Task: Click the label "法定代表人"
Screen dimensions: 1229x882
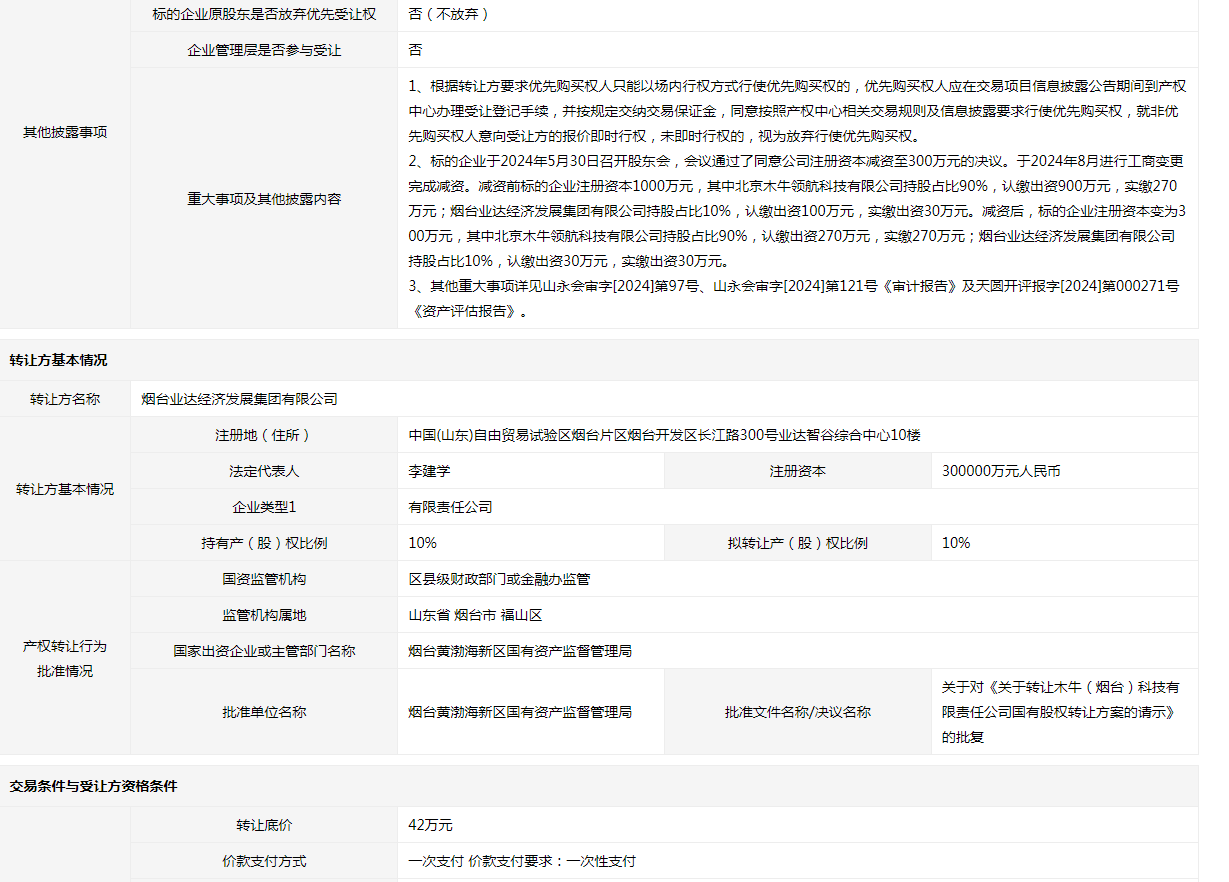Action: click(x=264, y=471)
